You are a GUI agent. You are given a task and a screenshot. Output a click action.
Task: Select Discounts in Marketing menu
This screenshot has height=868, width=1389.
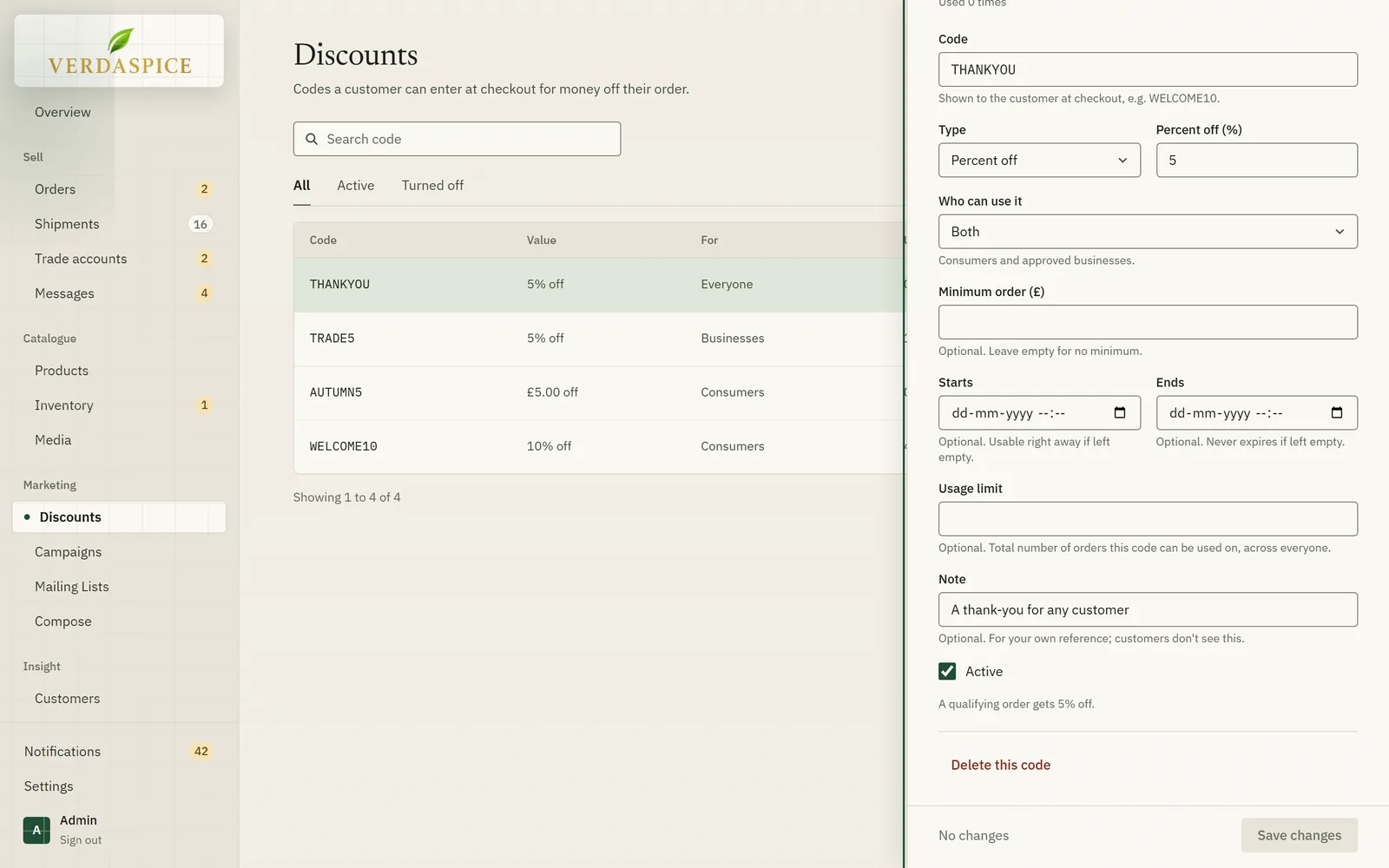click(x=119, y=517)
